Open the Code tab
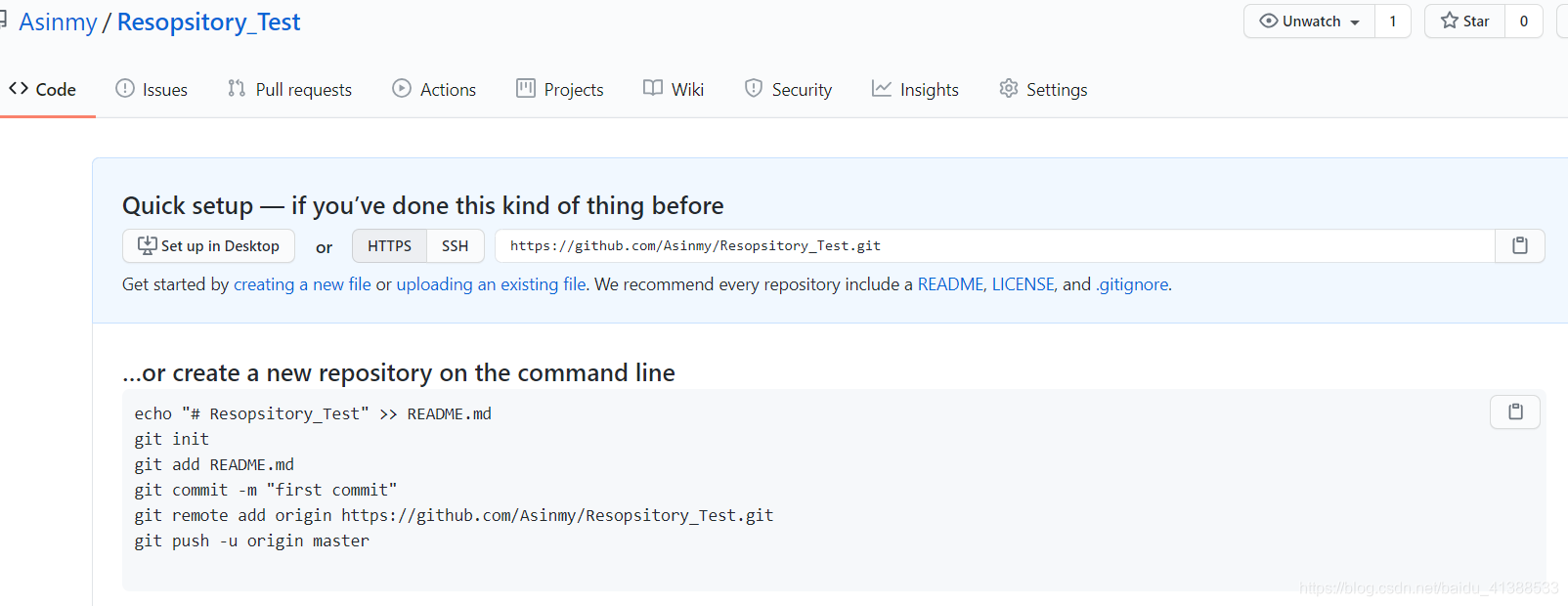This screenshot has height=606, width=1568. 43,89
